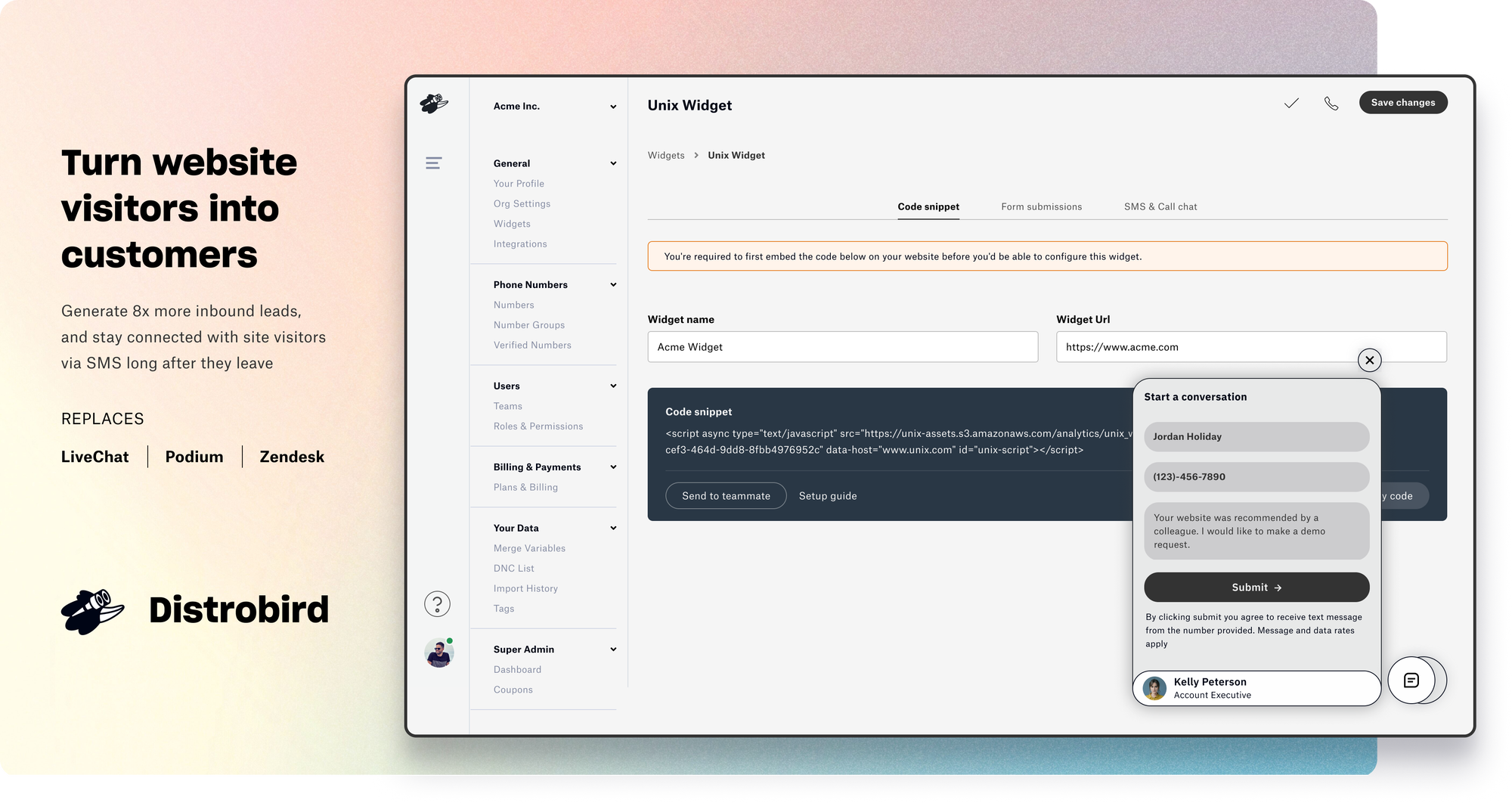Open the Coupons page

click(513, 690)
